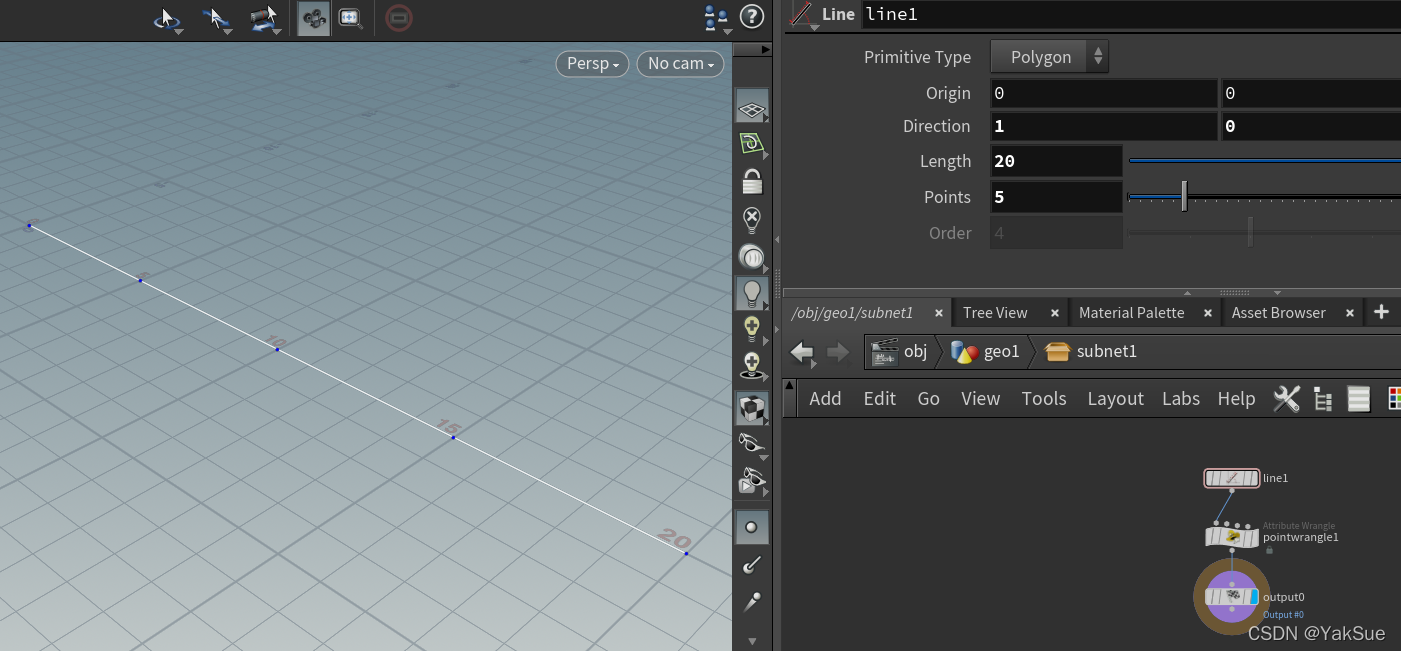
Task: Close the Material Palette tab
Action: click(x=1208, y=313)
